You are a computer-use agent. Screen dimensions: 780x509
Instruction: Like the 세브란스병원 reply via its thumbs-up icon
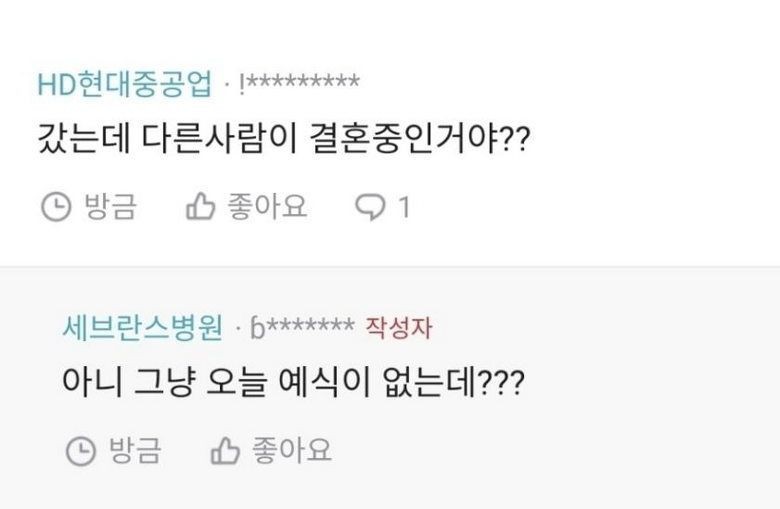[x=226, y=451]
